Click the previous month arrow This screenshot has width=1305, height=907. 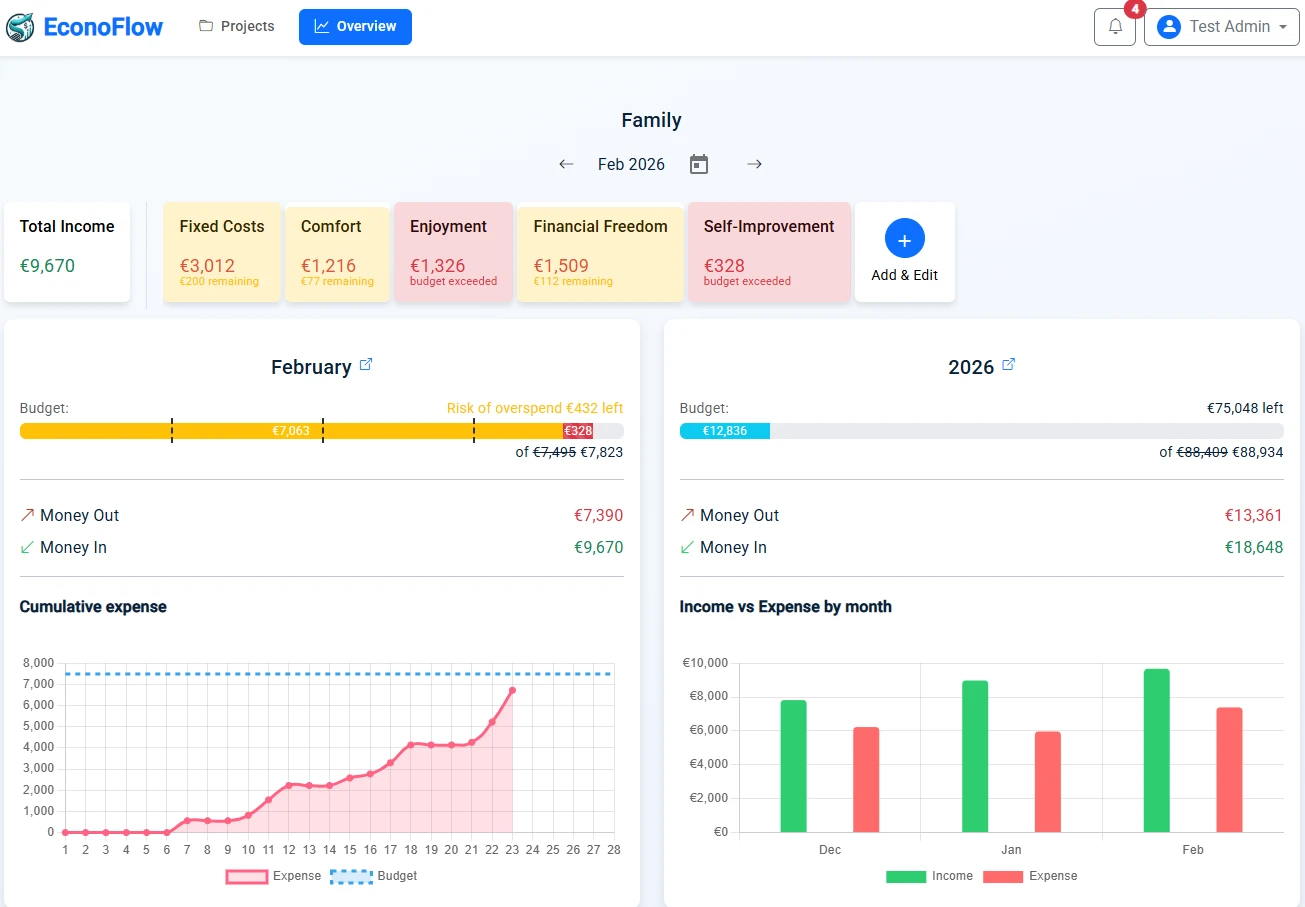coord(566,164)
